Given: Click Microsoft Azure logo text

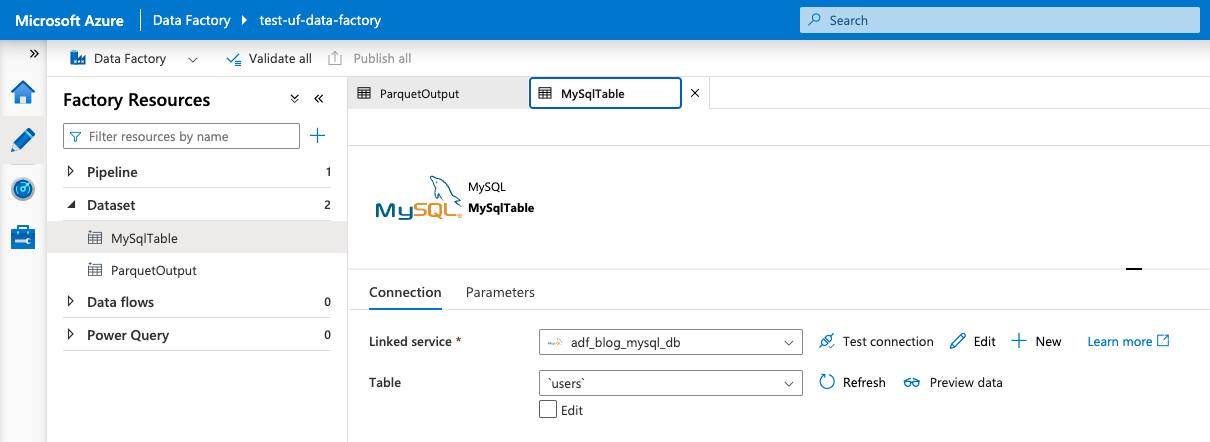Looking at the screenshot, I should (x=69, y=20).
